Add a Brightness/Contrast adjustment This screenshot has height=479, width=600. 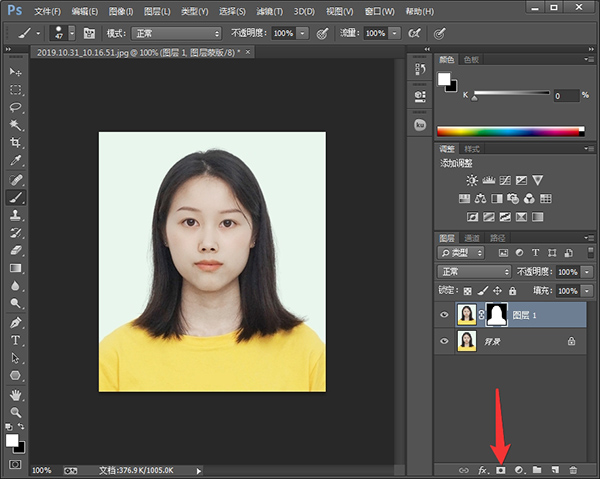(x=471, y=180)
